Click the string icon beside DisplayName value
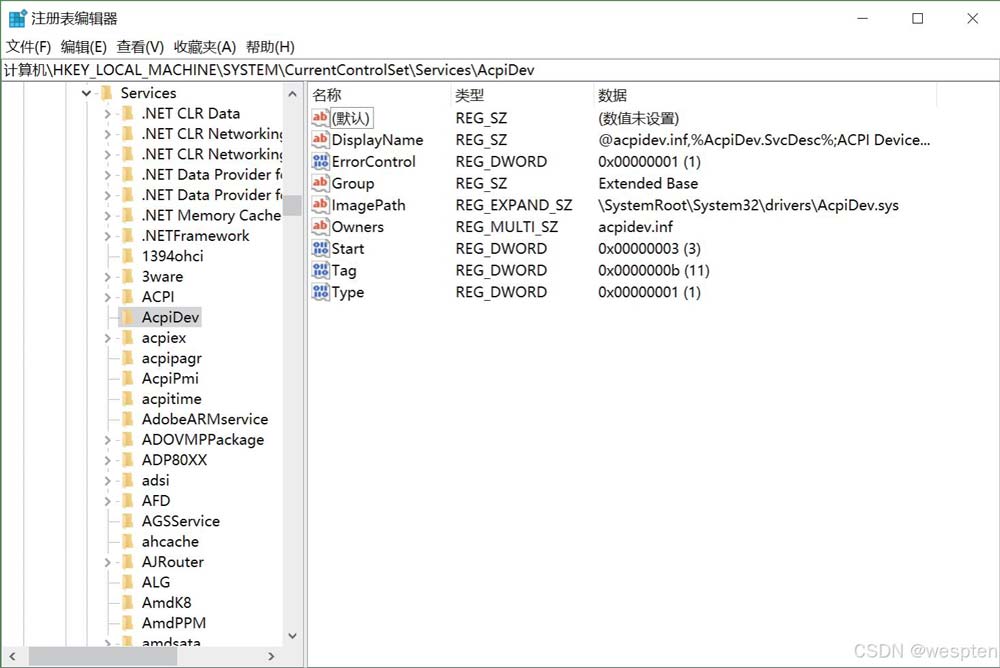This screenshot has width=1000, height=668. (x=320, y=140)
